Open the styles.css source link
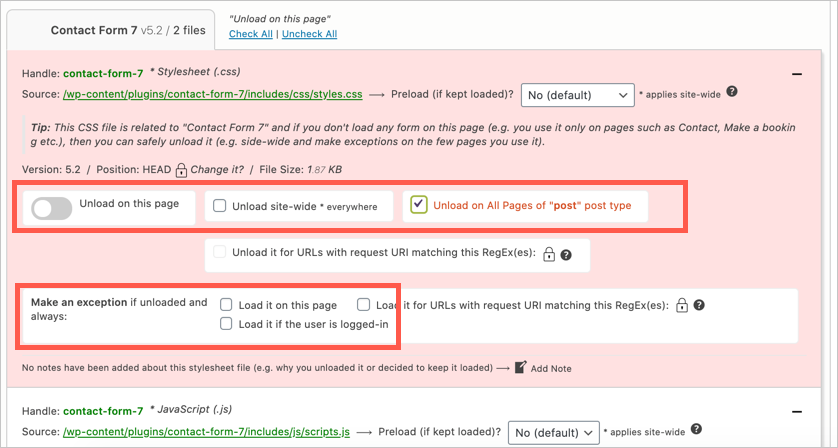The height and width of the screenshot is (448, 838). click(x=212, y=95)
